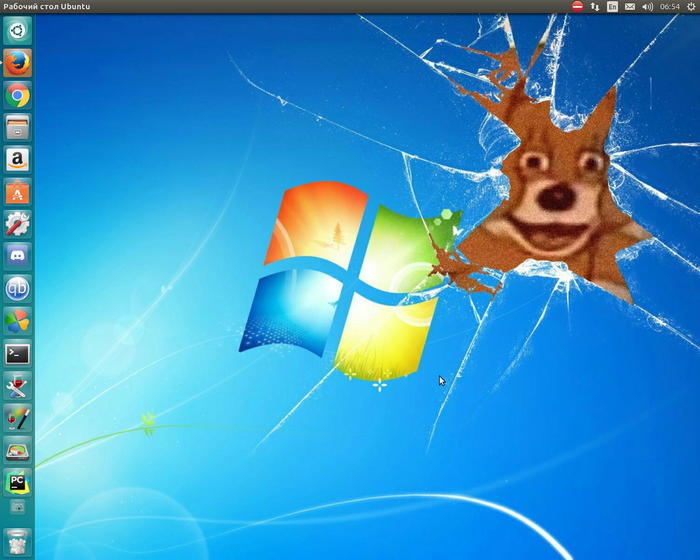This screenshot has height=560, width=700.
Task: Open qBittorrent from the launcher
Action: 17,289
